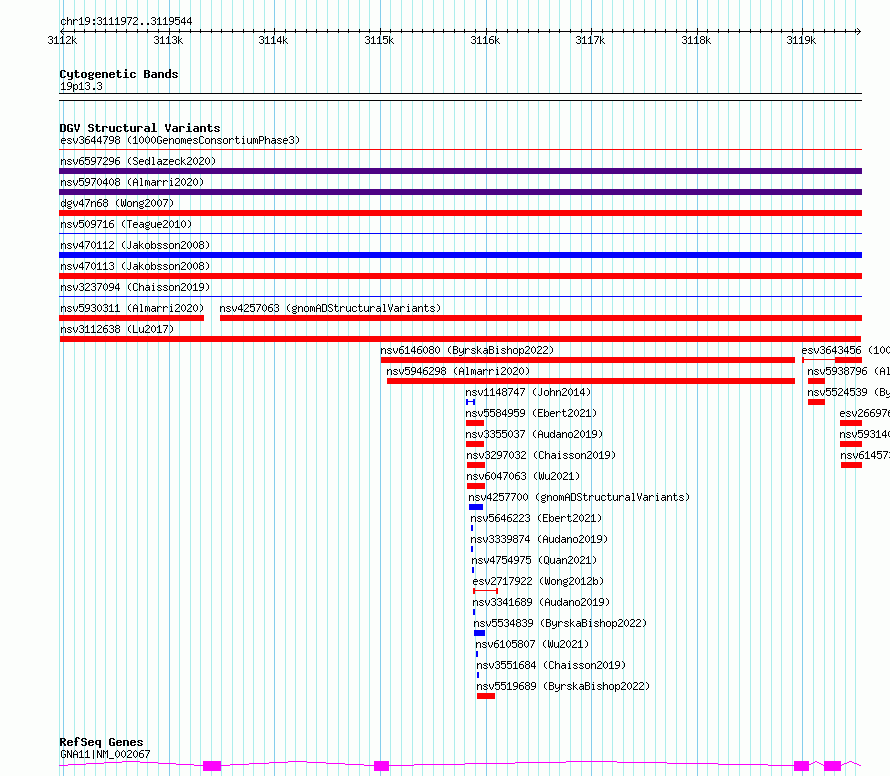Select the nsv5646223 (Ebert2021) label
The height and width of the screenshot is (776, 890).
click(x=536, y=518)
